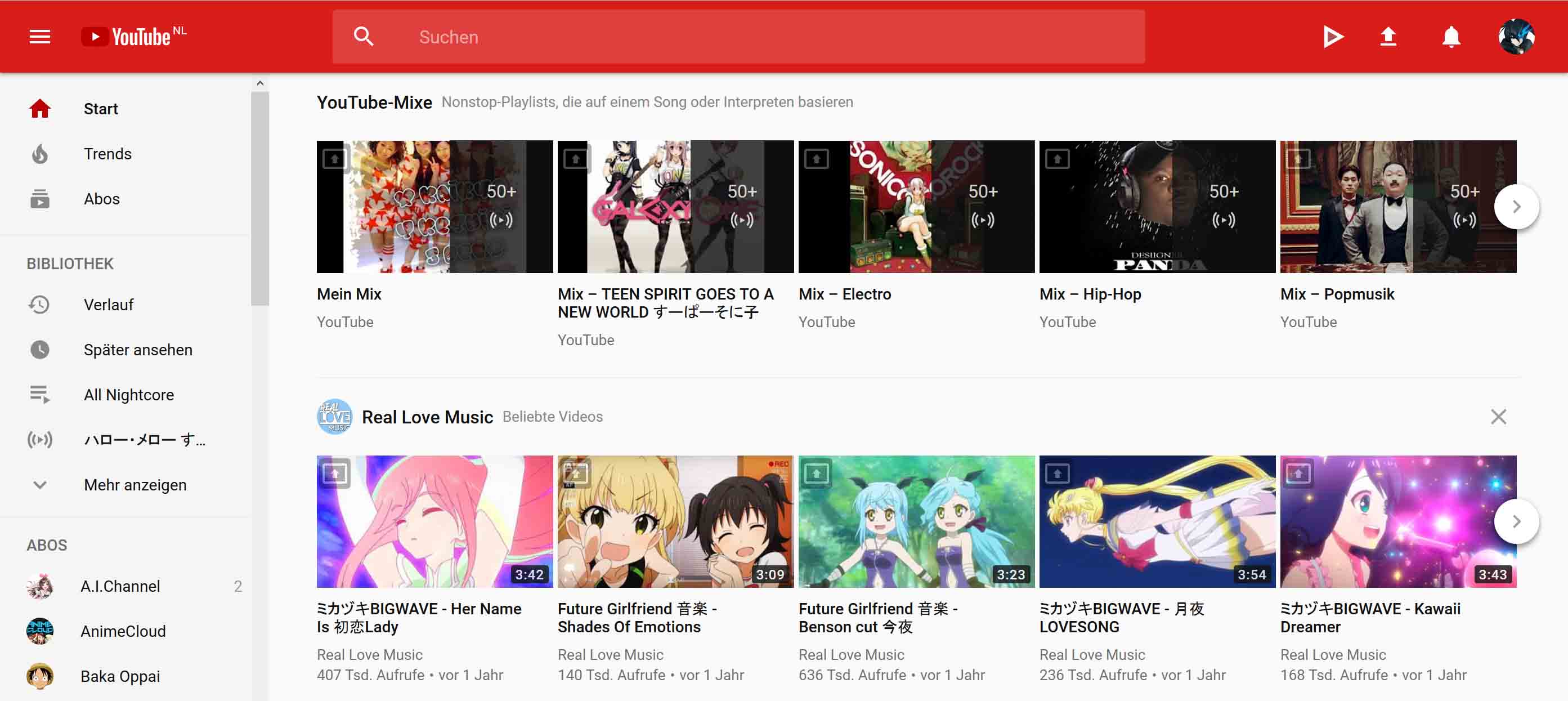Screen dimensions: 1568x701
Task: Focus the Suchen search field
Action: click(x=738, y=37)
